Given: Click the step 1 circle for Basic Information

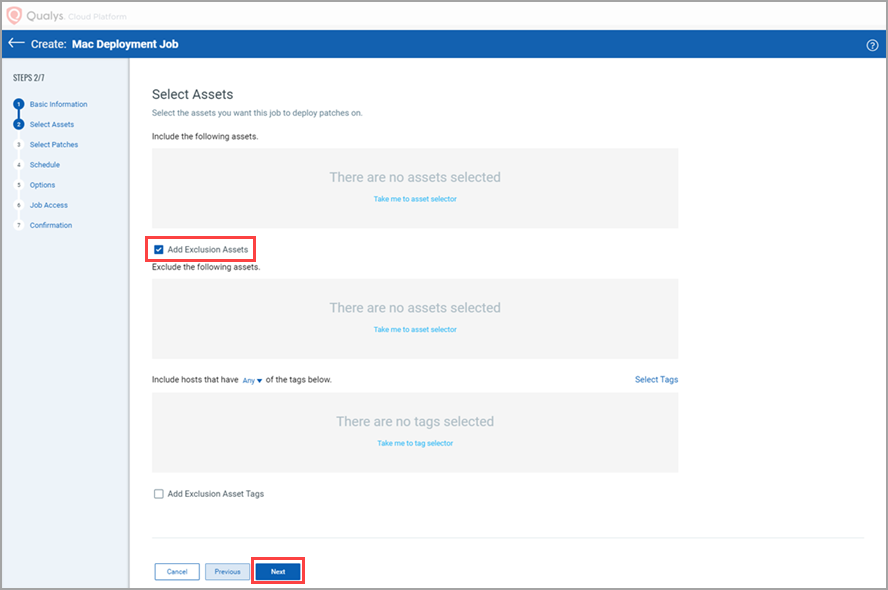Looking at the screenshot, I should 18,104.
